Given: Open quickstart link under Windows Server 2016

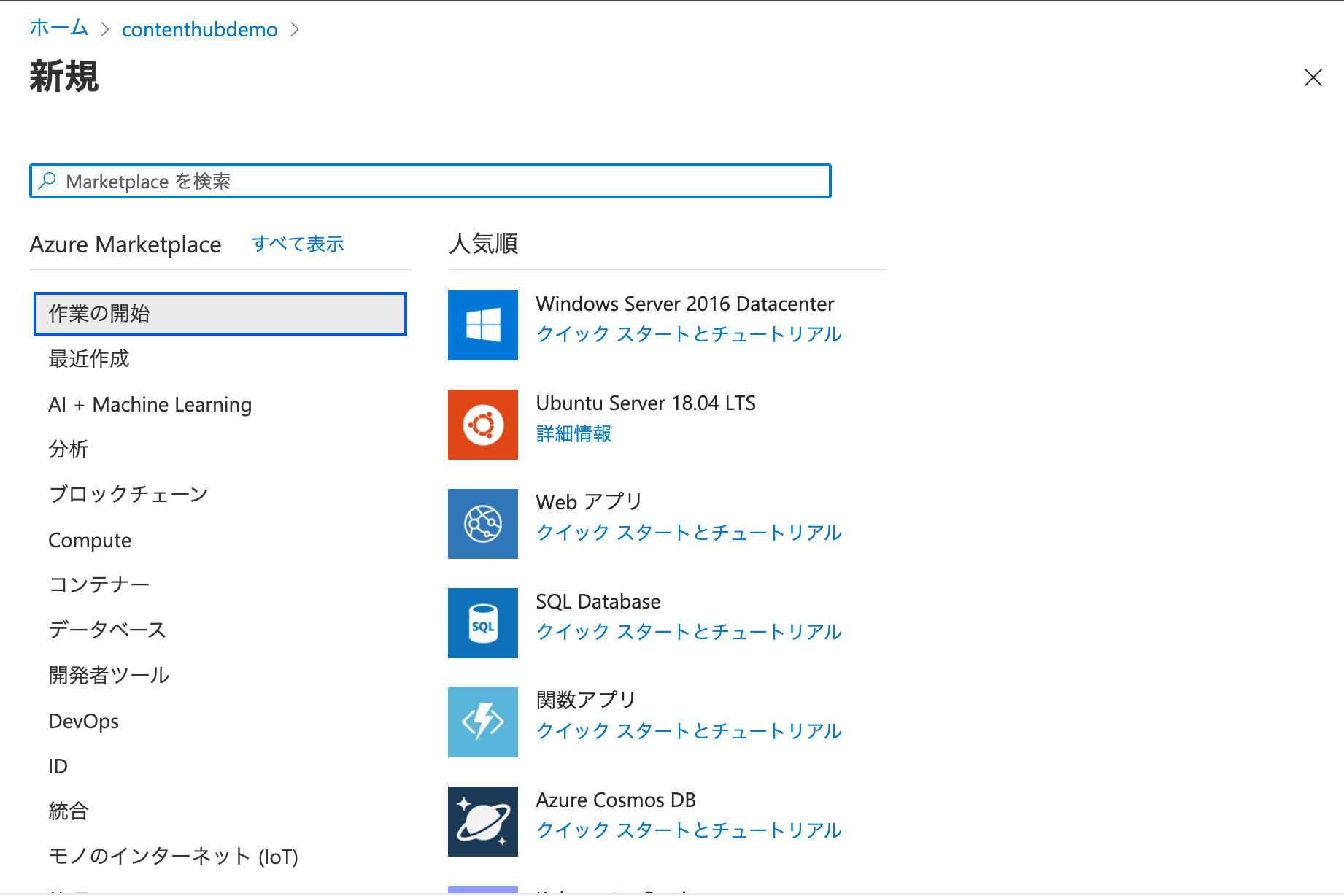Looking at the screenshot, I should coord(689,334).
